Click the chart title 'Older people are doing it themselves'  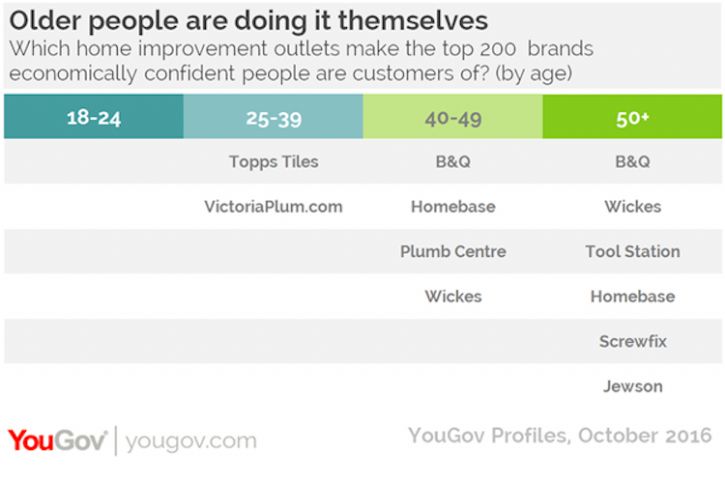coord(248,21)
